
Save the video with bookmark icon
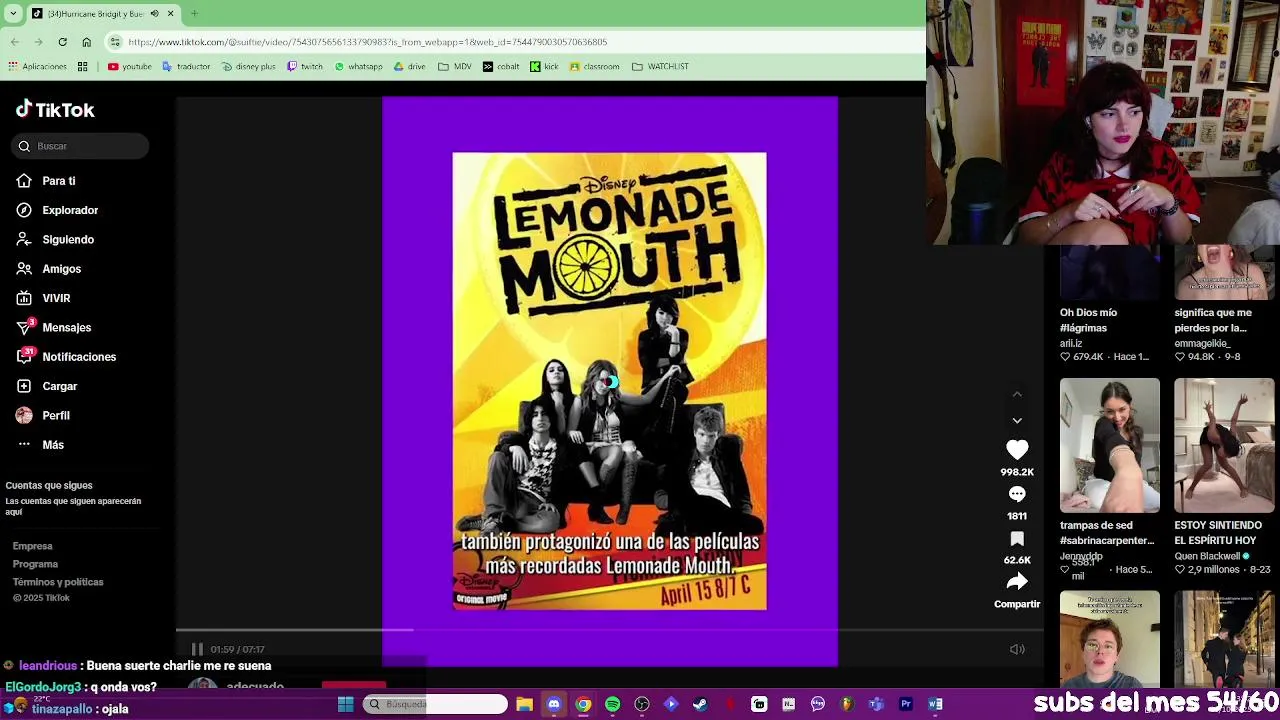pos(1017,538)
